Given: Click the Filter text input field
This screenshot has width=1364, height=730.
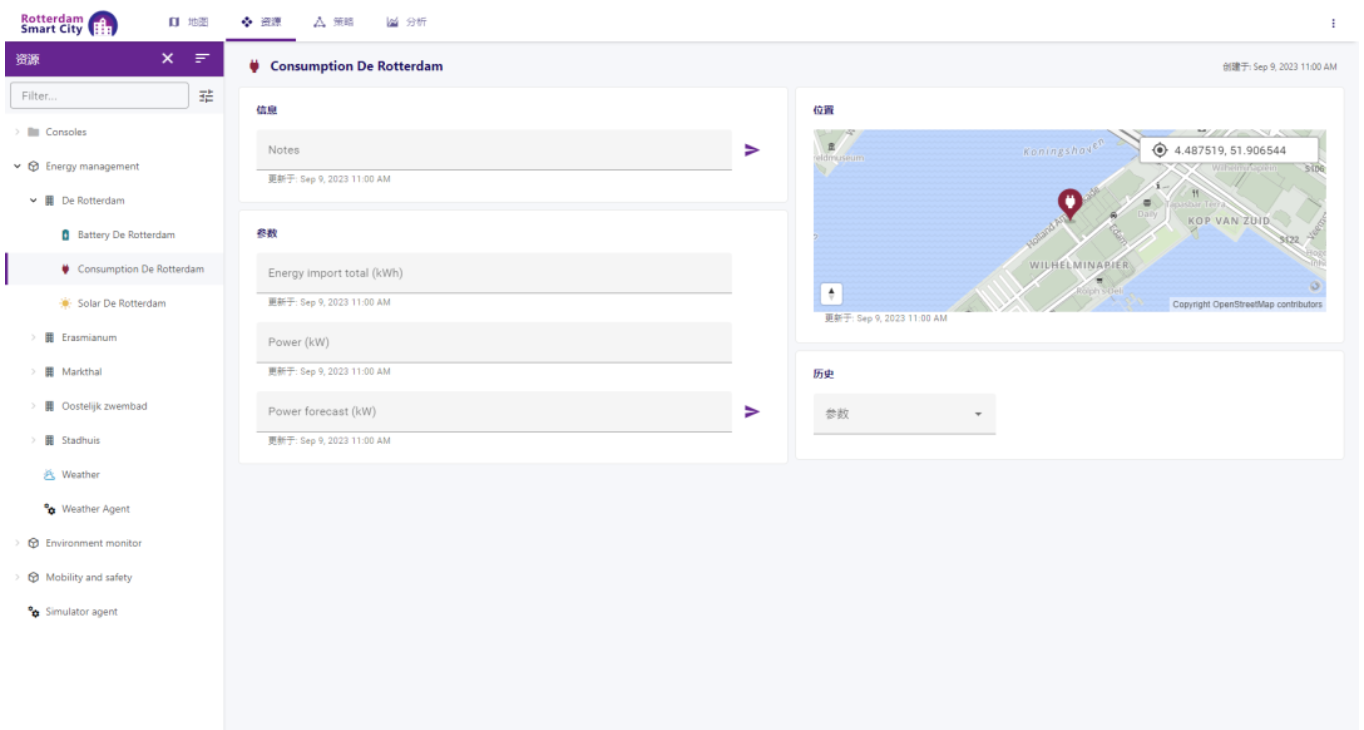Looking at the screenshot, I should pos(99,96).
